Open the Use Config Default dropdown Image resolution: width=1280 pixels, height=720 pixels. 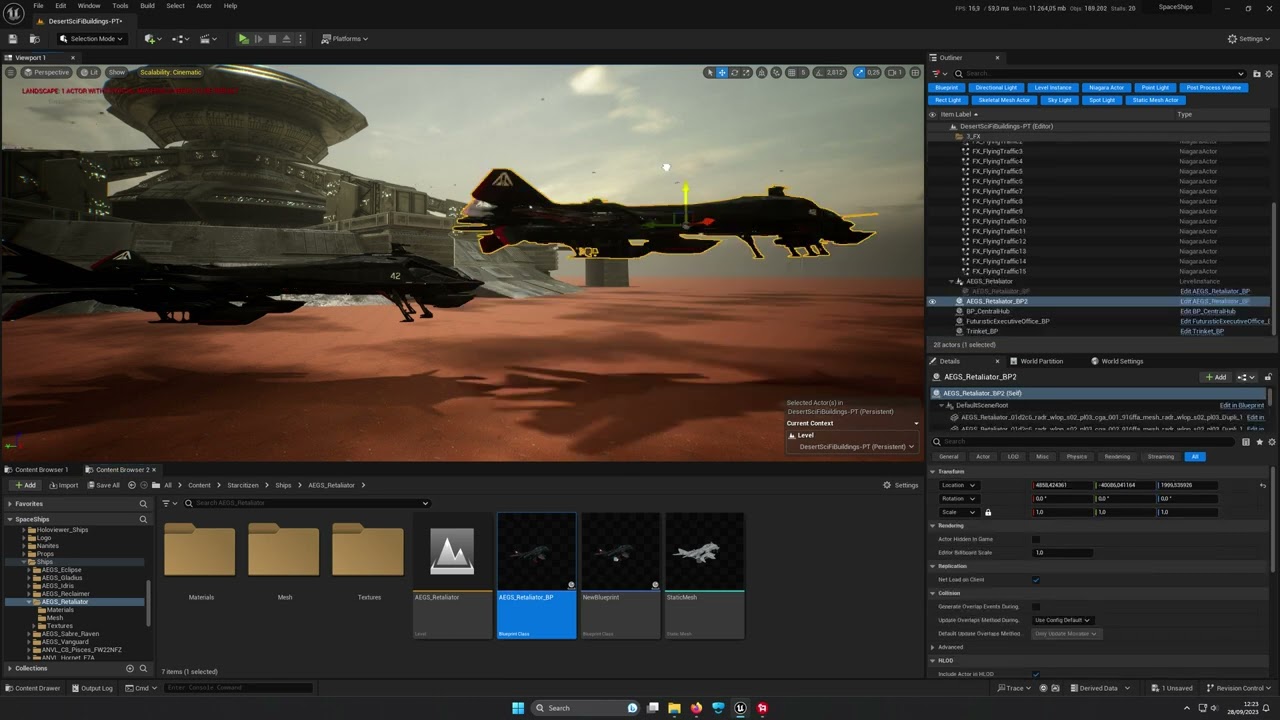click(x=1062, y=620)
